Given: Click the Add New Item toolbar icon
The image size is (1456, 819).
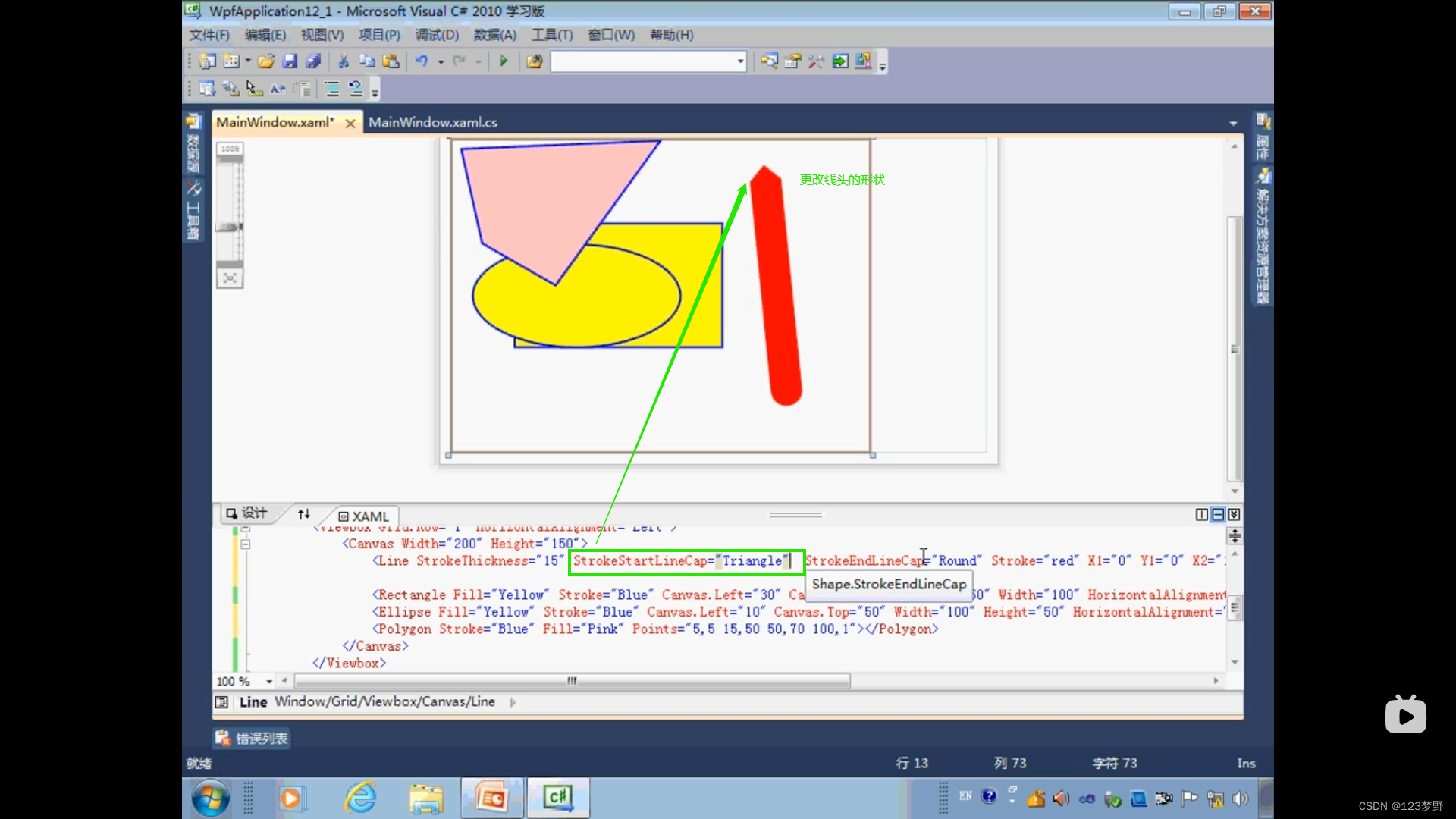Looking at the screenshot, I should (231, 61).
